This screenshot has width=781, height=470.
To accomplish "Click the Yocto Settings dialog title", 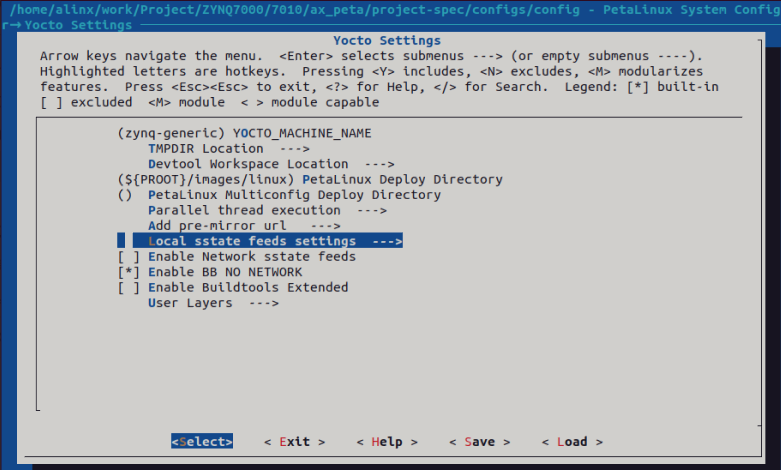I will click(387, 40).
